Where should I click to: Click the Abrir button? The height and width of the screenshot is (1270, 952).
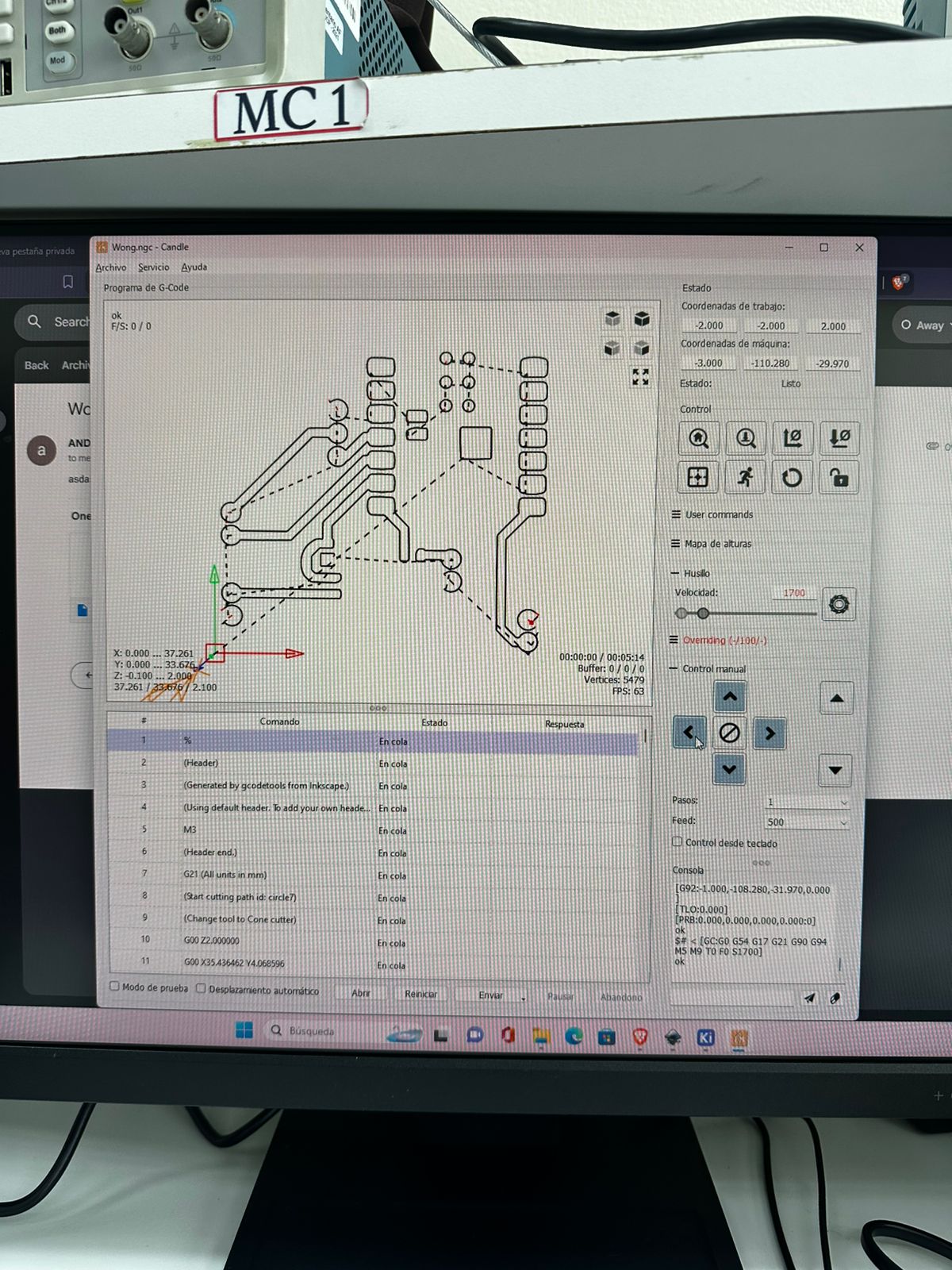(x=360, y=993)
